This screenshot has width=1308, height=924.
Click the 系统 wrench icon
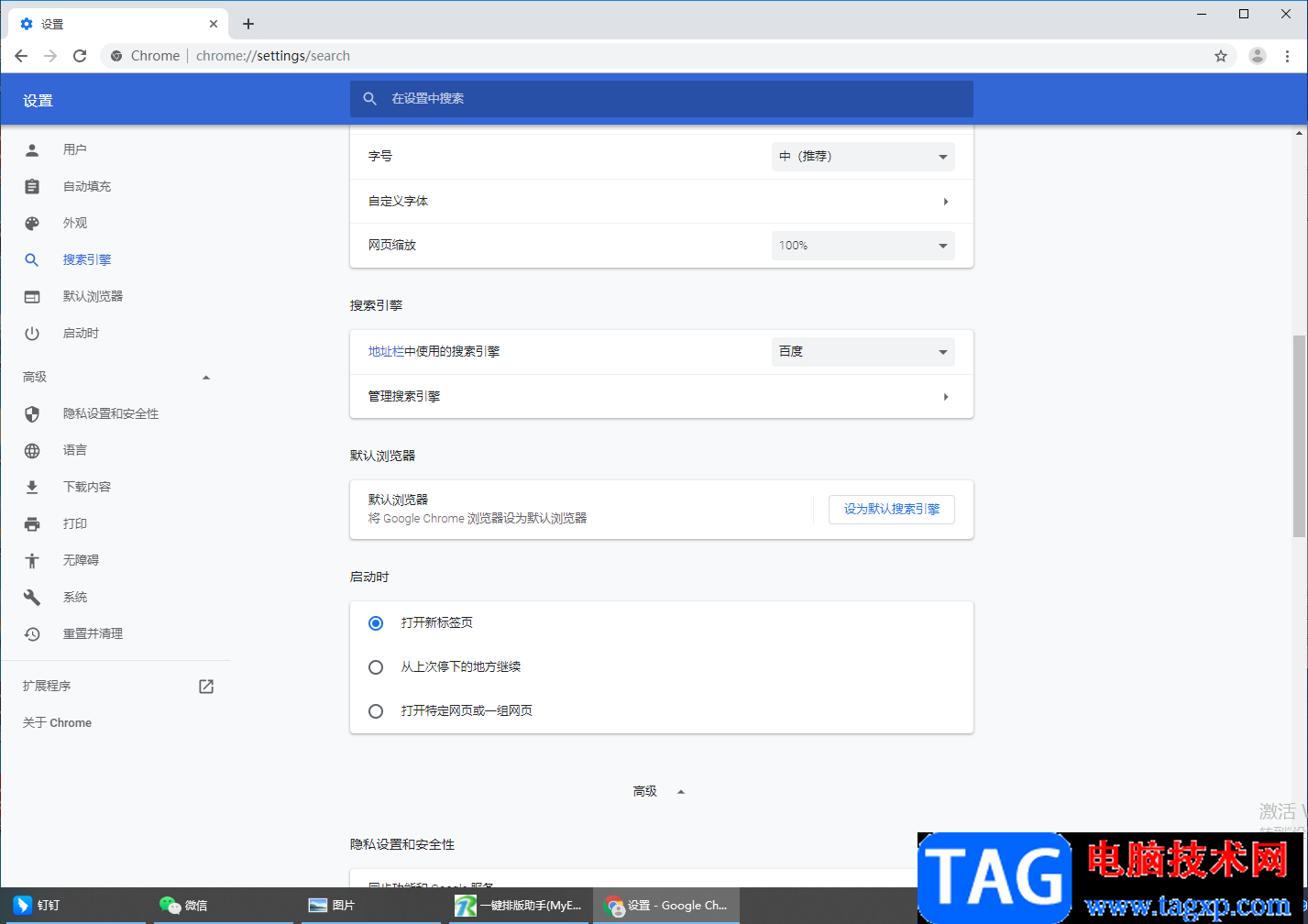[x=32, y=597]
